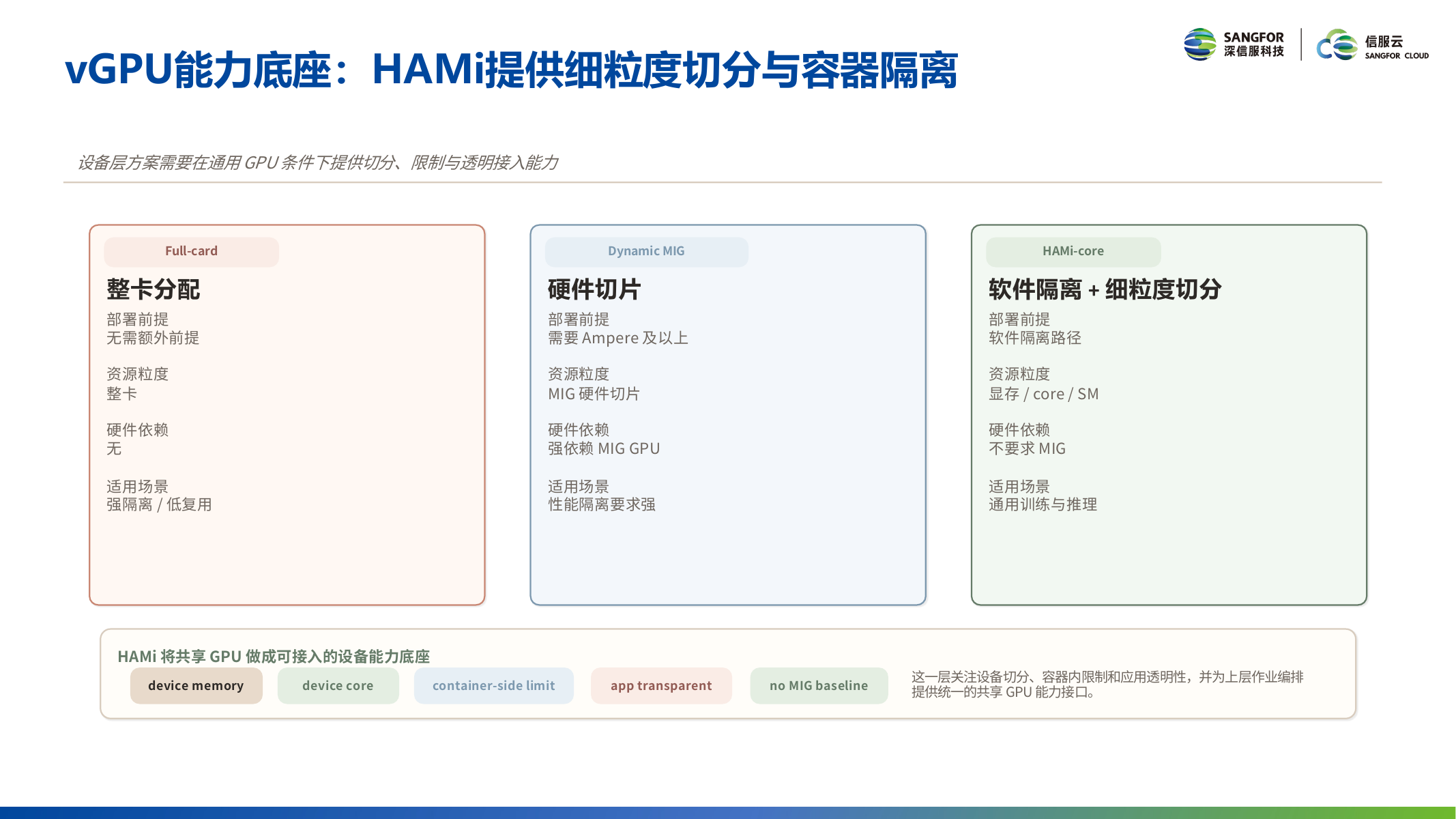Click the Sangfor 深信服科技 logo
This screenshot has width=1456, height=819.
click(1234, 44)
